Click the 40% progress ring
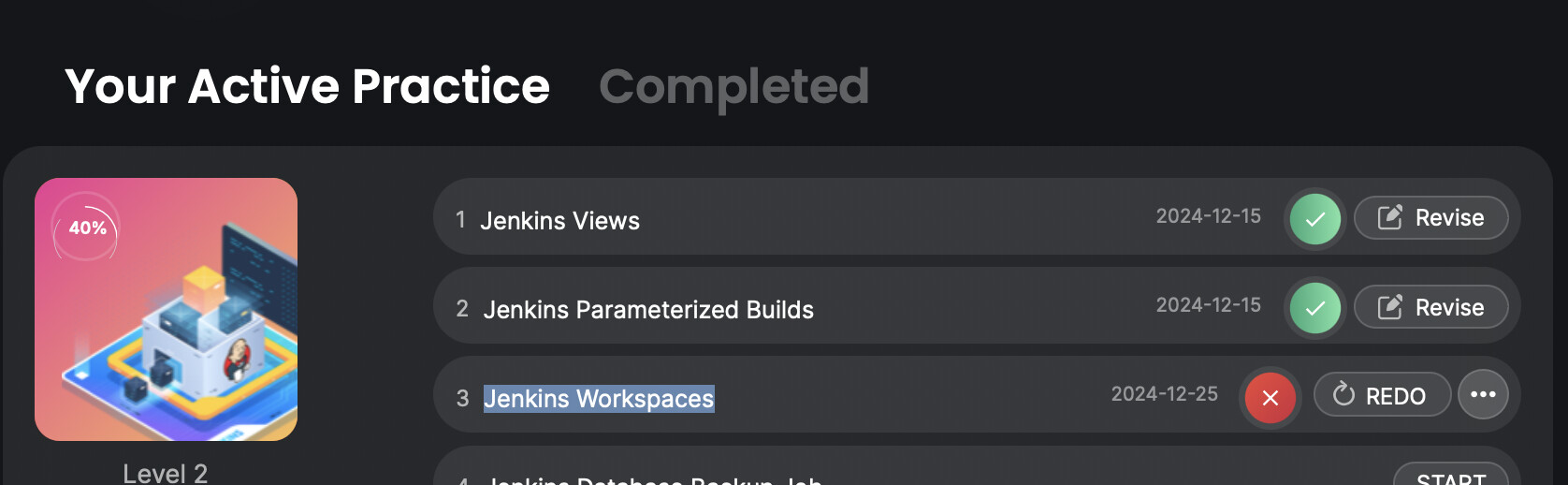The width and height of the screenshot is (1568, 485). coord(87,228)
